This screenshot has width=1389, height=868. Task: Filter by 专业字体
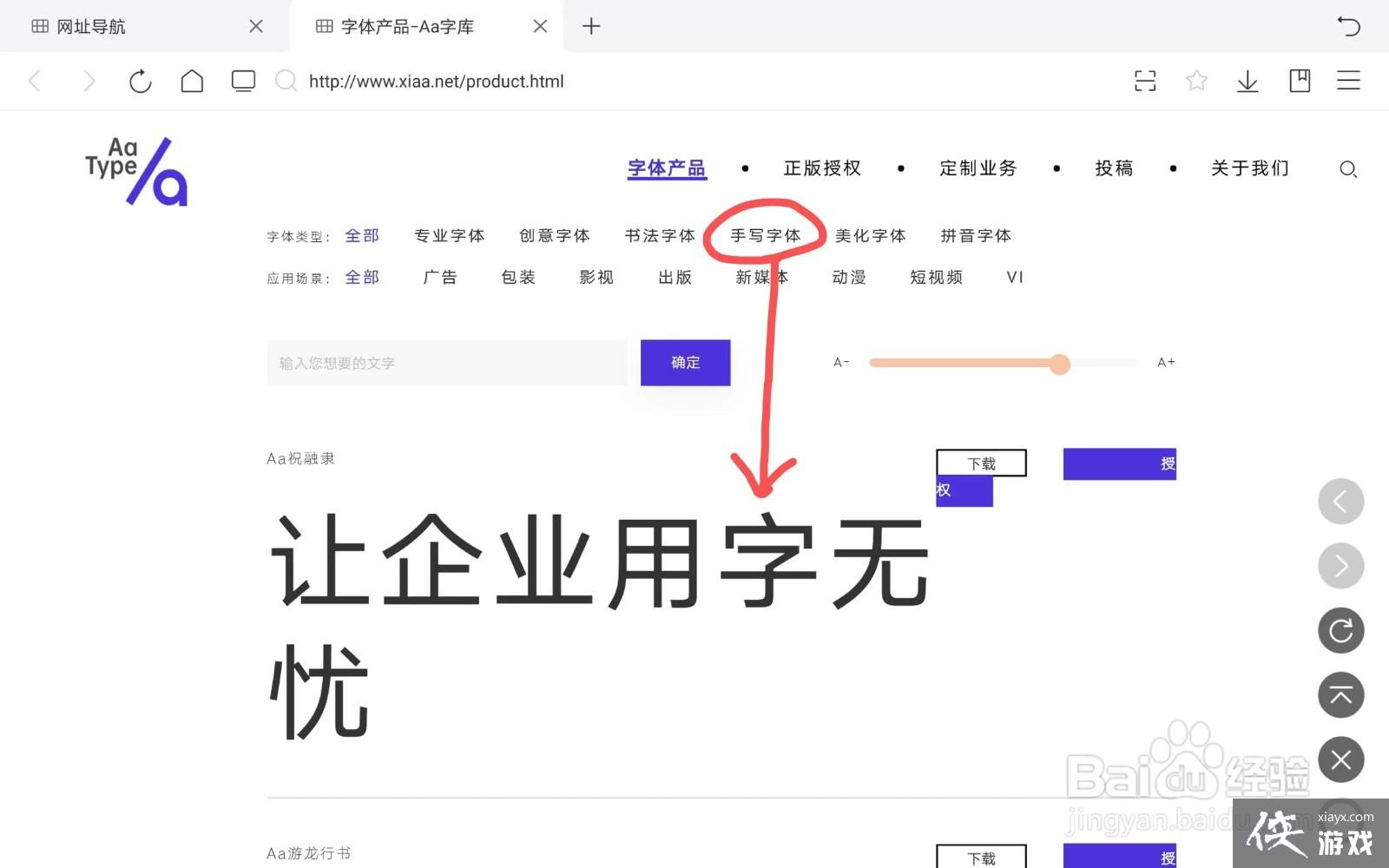(x=450, y=236)
